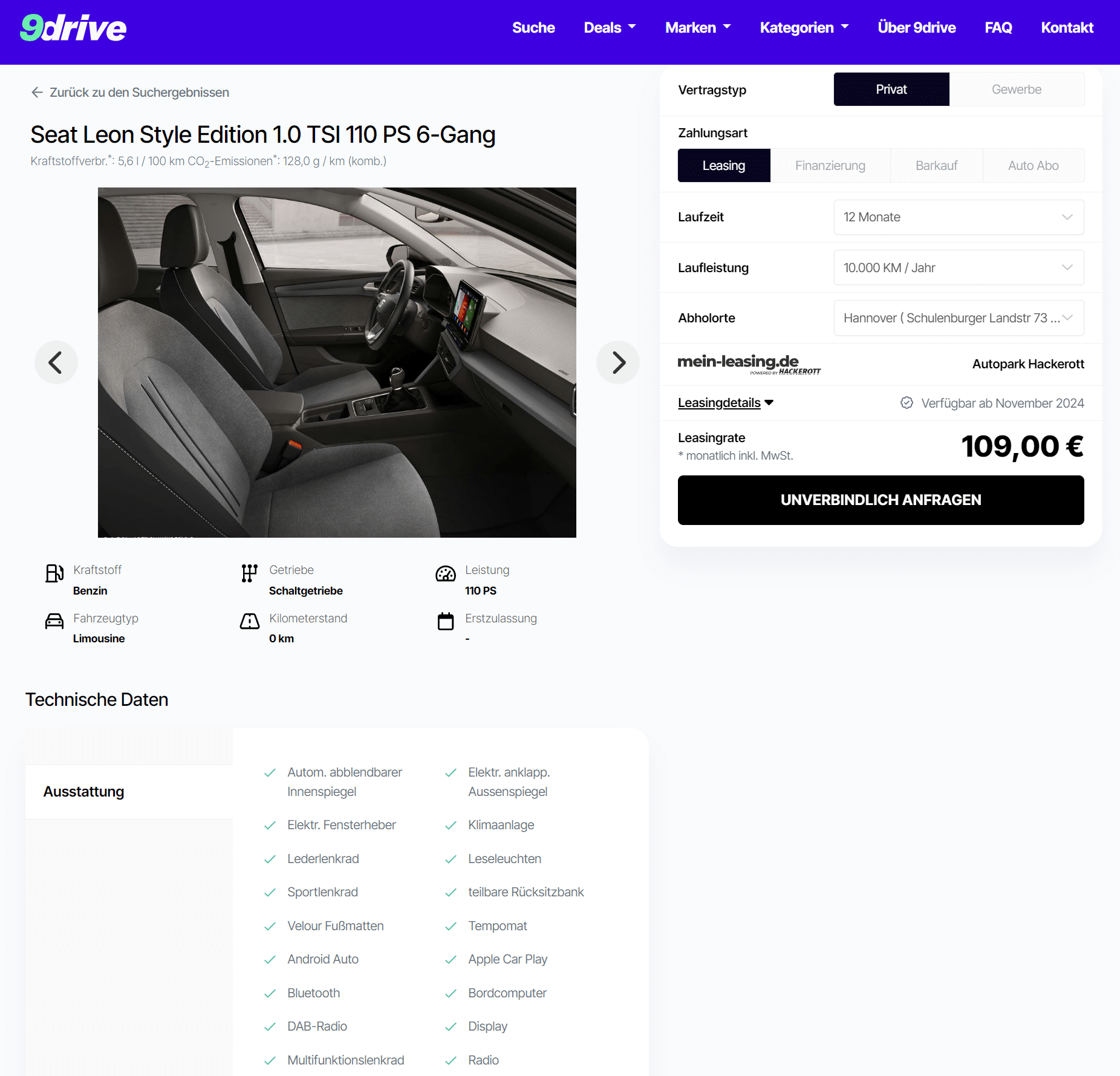This screenshot has width=1120, height=1076.
Task: Expand the Leasingdetails section
Action: pos(726,403)
